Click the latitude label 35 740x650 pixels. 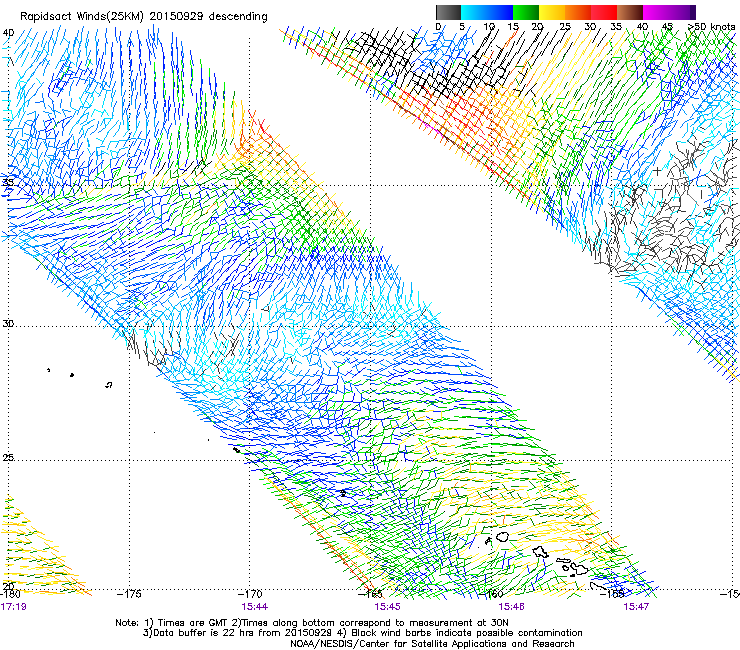[x=8, y=182]
